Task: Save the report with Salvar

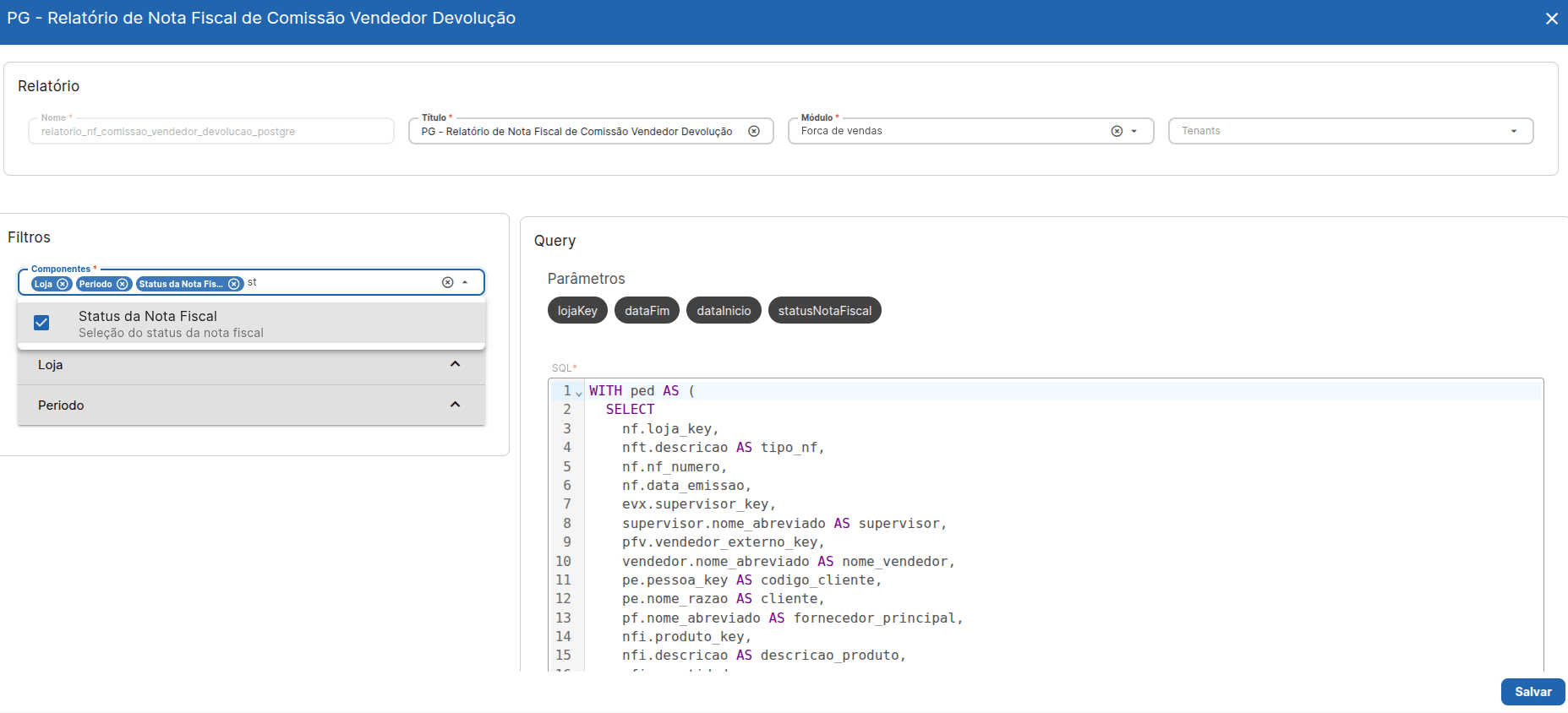Action: (1532, 692)
